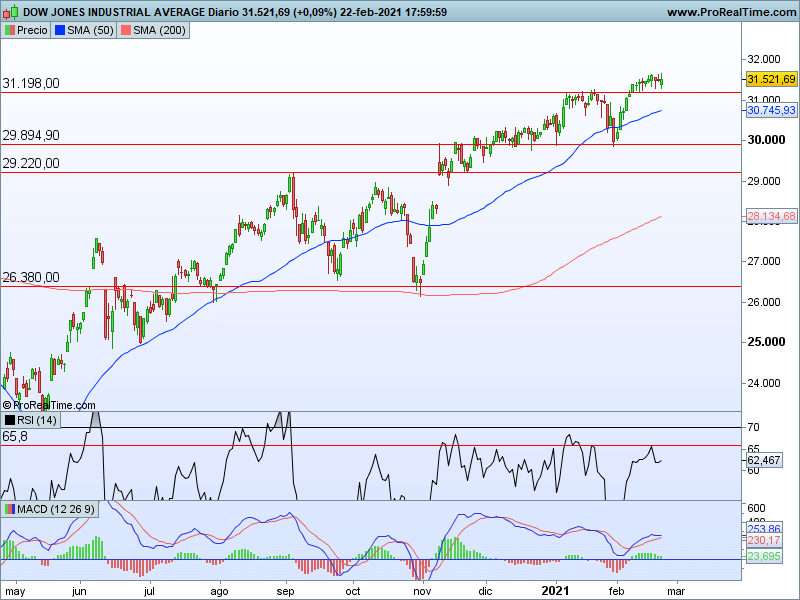Viewport: 800px width, 600px height.
Task: Click the sep label on time axis
Action: point(286,592)
